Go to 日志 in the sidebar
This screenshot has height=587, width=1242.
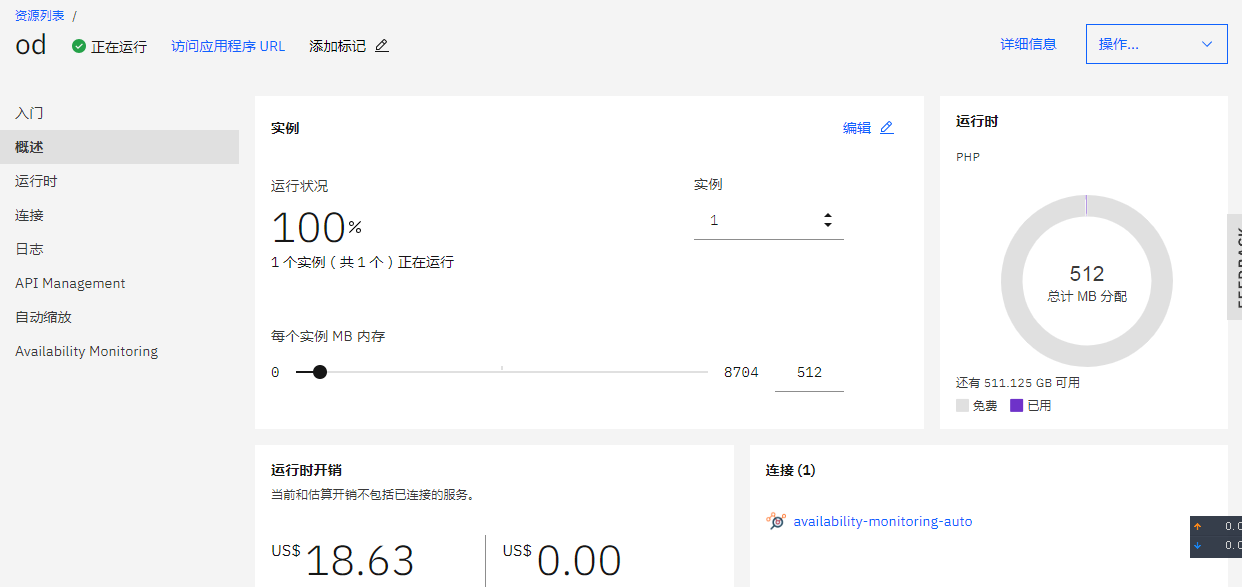(29, 249)
